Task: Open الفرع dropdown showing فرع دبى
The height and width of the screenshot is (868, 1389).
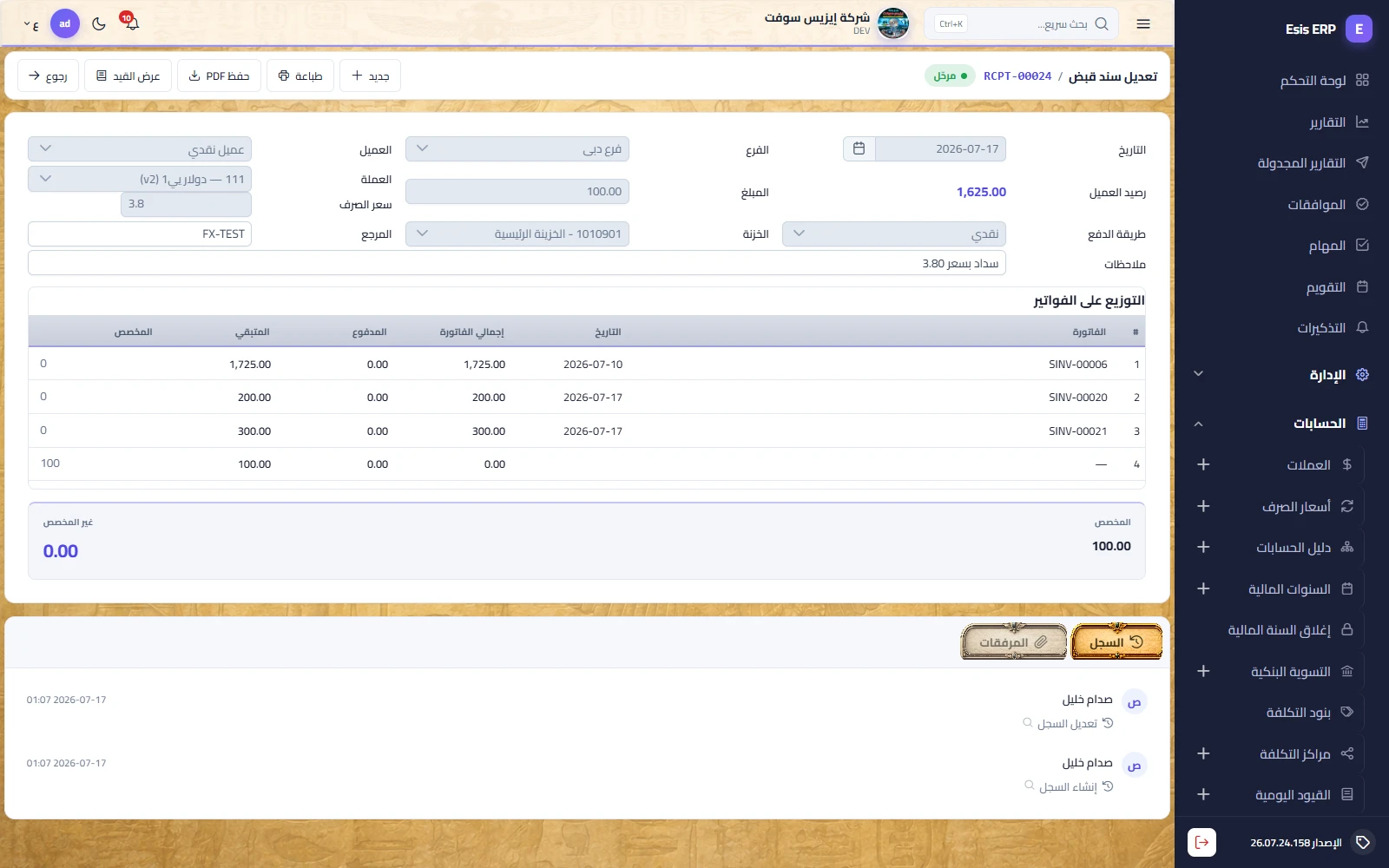Action: [517, 148]
